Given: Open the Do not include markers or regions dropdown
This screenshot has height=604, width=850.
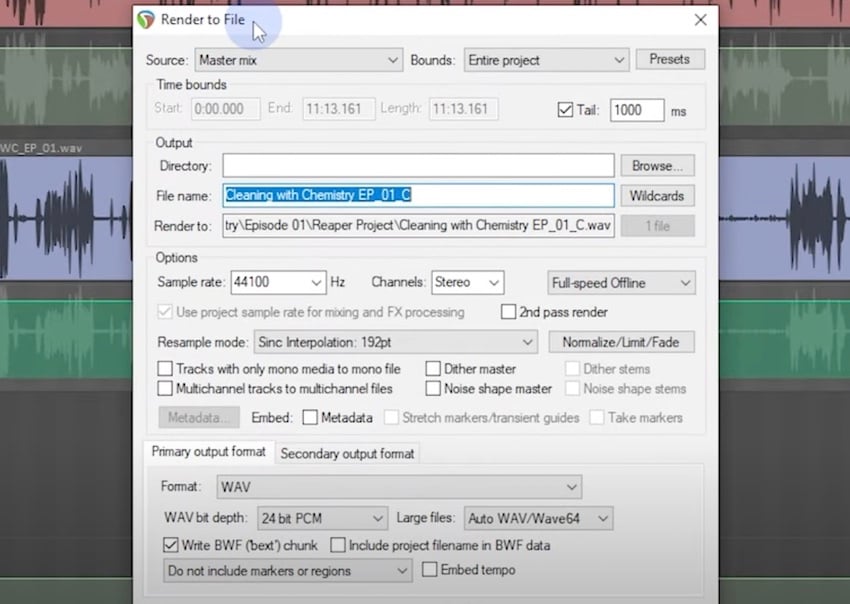Looking at the screenshot, I should coord(287,571).
